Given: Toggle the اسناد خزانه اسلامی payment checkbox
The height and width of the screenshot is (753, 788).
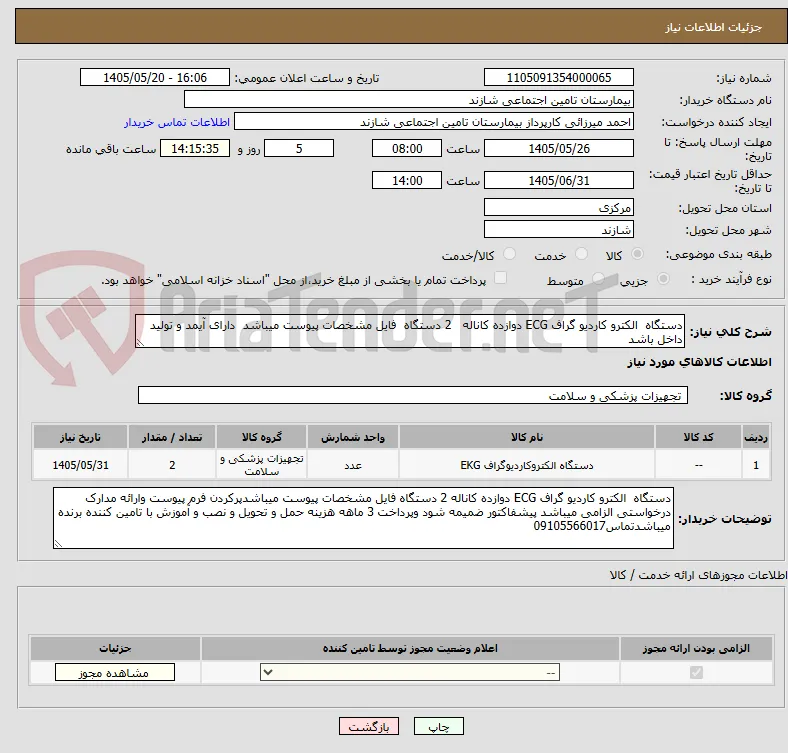Looking at the screenshot, I should click(501, 278).
